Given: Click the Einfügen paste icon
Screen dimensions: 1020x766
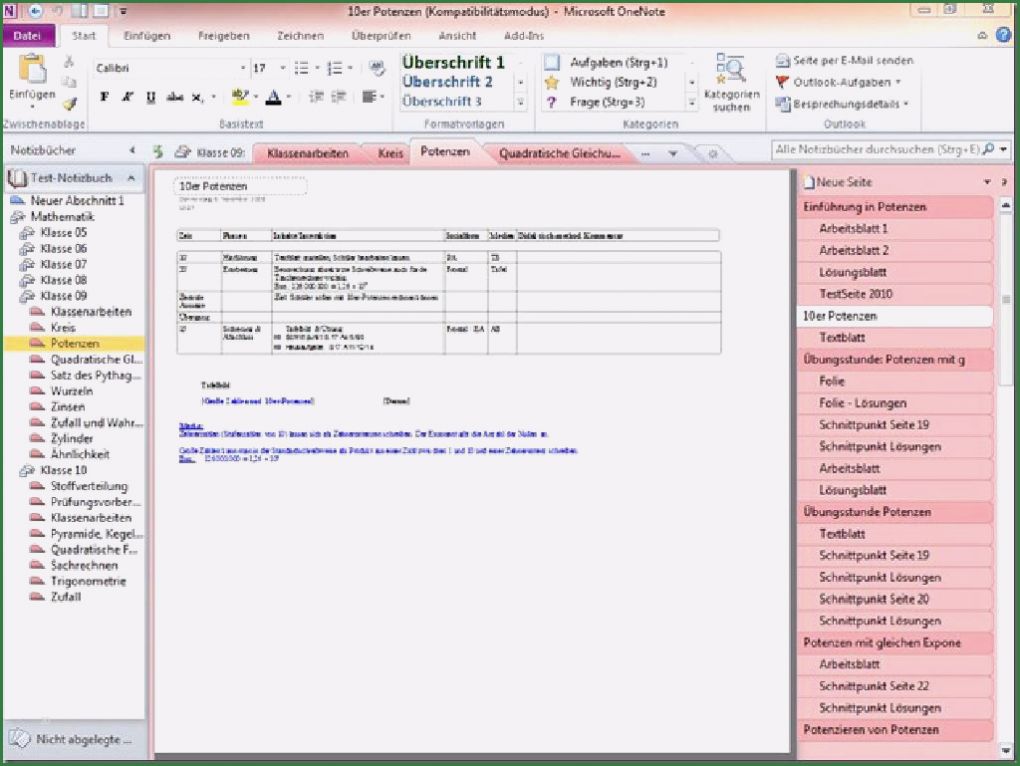Looking at the screenshot, I should (x=31, y=72).
